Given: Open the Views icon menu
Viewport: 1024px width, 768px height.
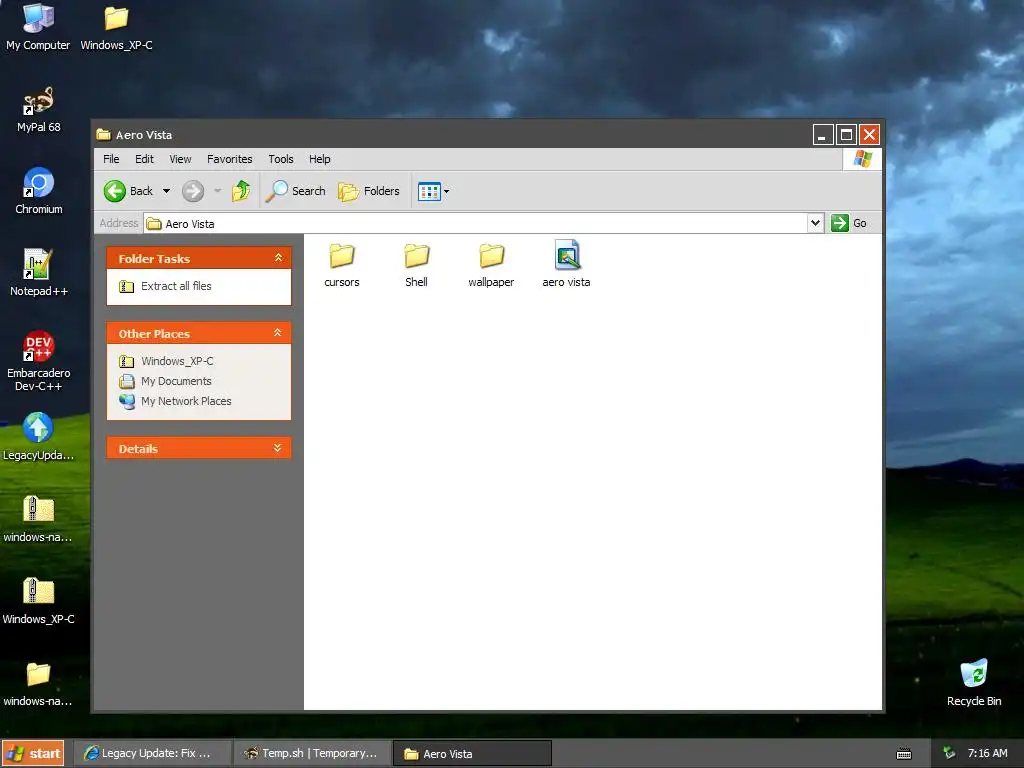Looking at the screenshot, I should [434, 191].
